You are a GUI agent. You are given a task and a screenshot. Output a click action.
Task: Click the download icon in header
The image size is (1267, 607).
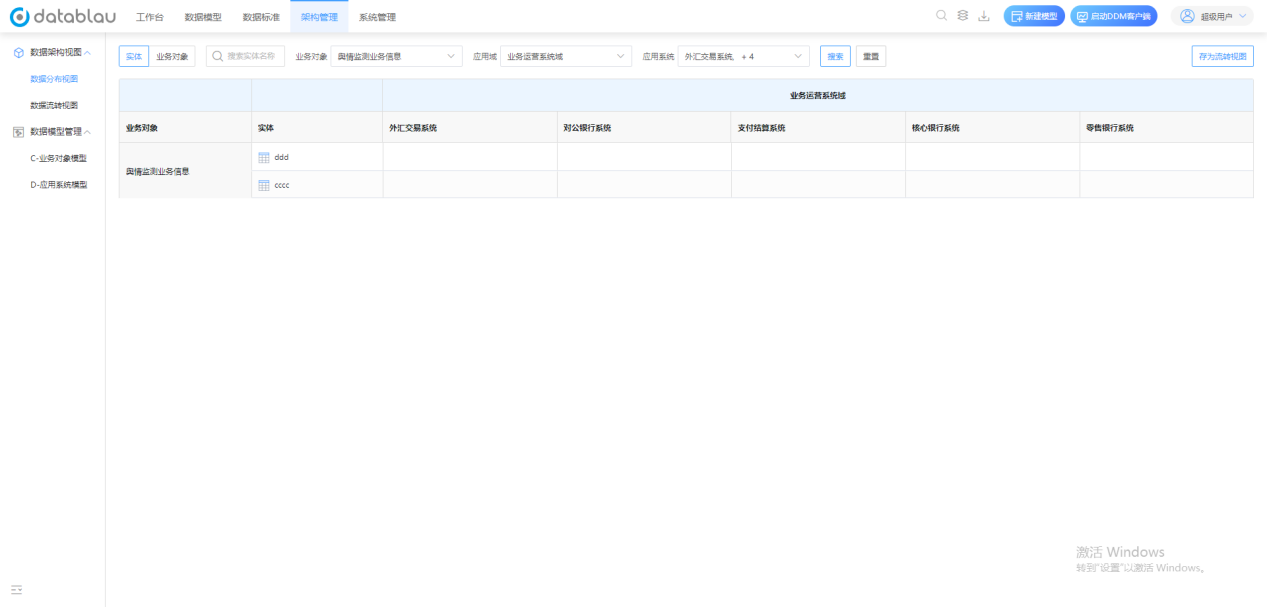click(x=983, y=15)
